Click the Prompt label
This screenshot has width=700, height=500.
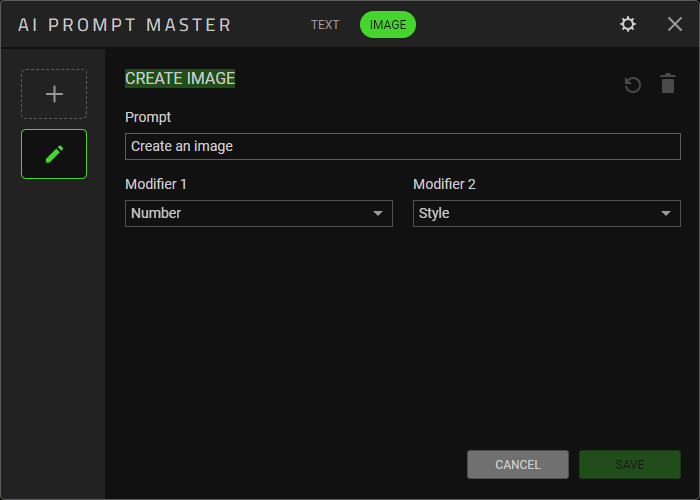[148, 117]
